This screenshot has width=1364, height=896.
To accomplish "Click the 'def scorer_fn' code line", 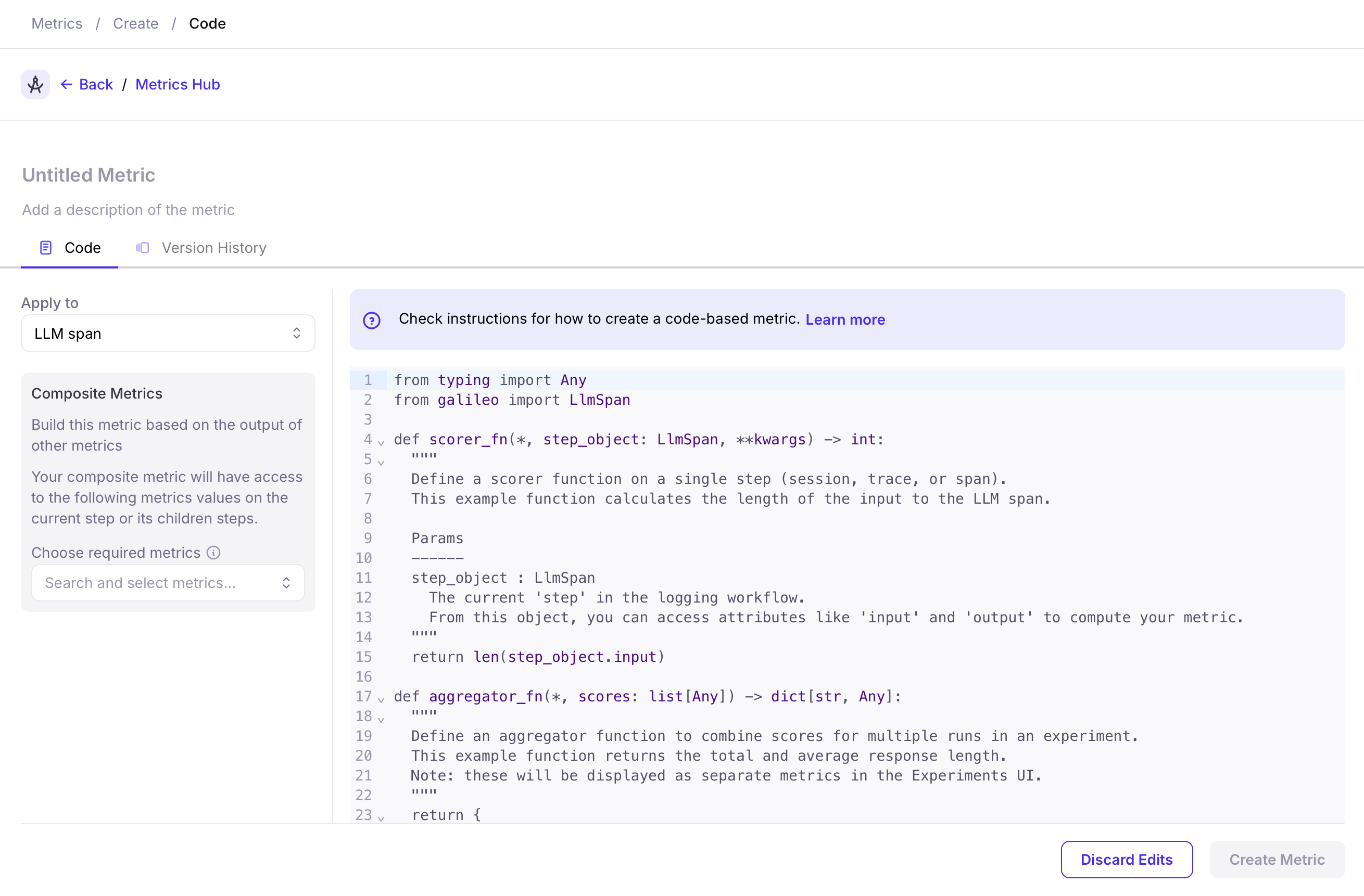I will point(639,439).
